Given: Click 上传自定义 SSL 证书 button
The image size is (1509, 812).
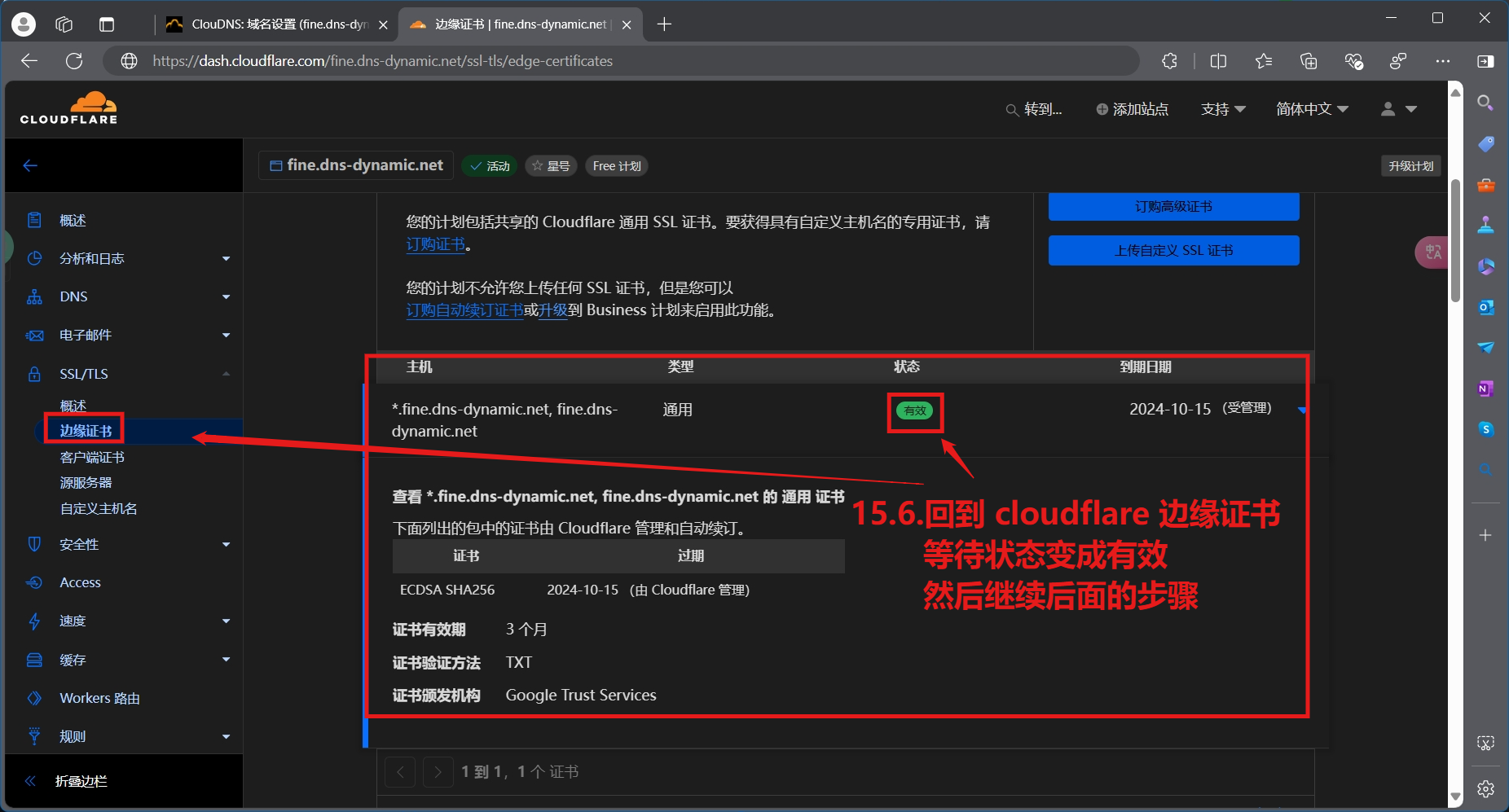Looking at the screenshot, I should (x=1173, y=250).
